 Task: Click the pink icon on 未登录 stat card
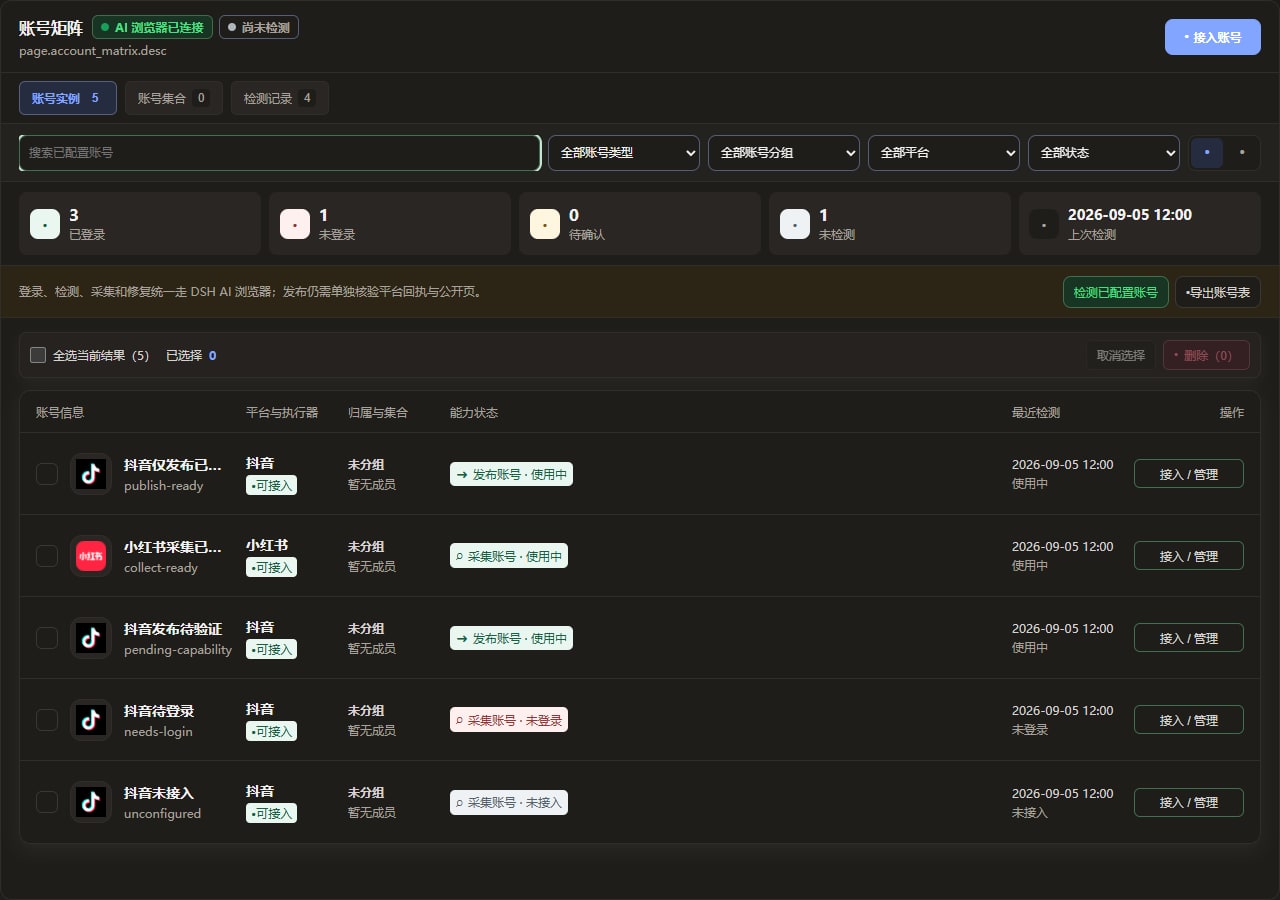pos(295,224)
